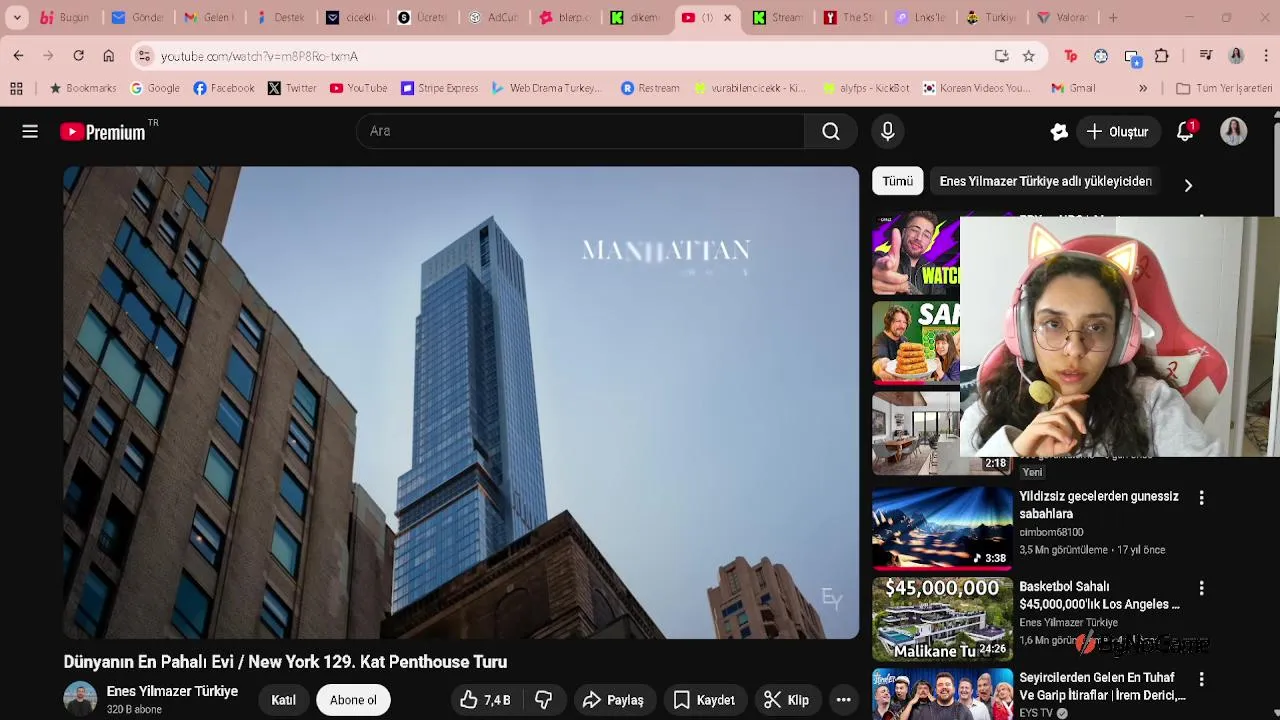Open the apps grid in bookmarks bar
Screen dimensions: 1280x720
[x=16, y=88]
